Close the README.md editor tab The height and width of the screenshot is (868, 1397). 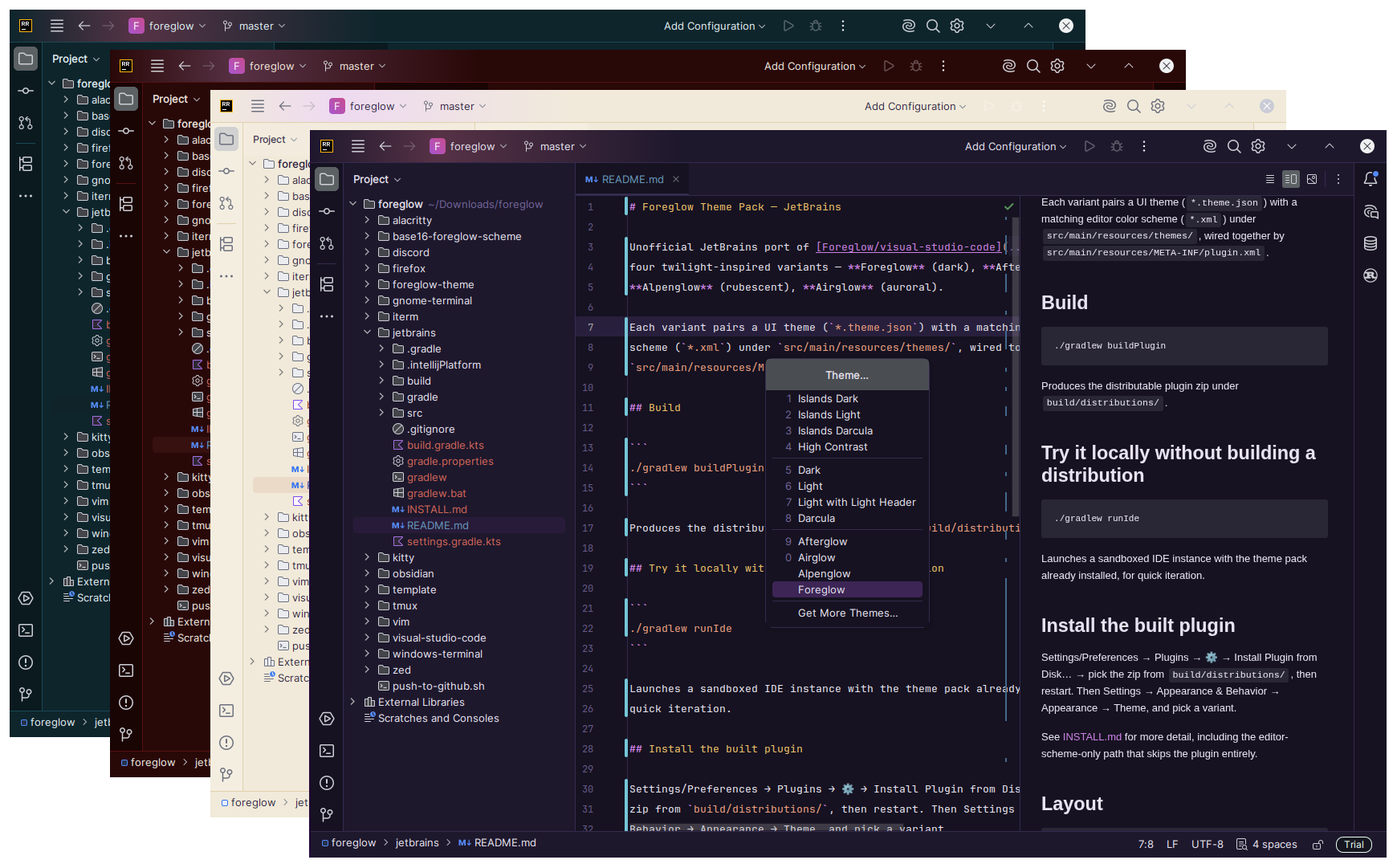pyautogui.click(x=676, y=179)
